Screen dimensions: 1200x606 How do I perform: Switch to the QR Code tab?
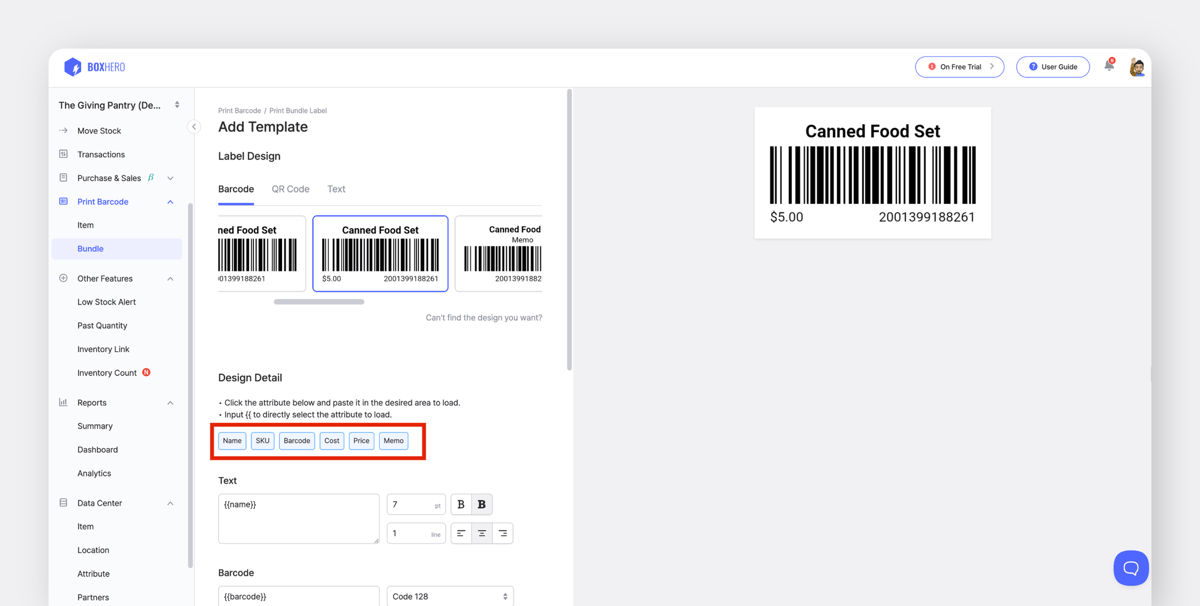pyautogui.click(x=290, y=189)
